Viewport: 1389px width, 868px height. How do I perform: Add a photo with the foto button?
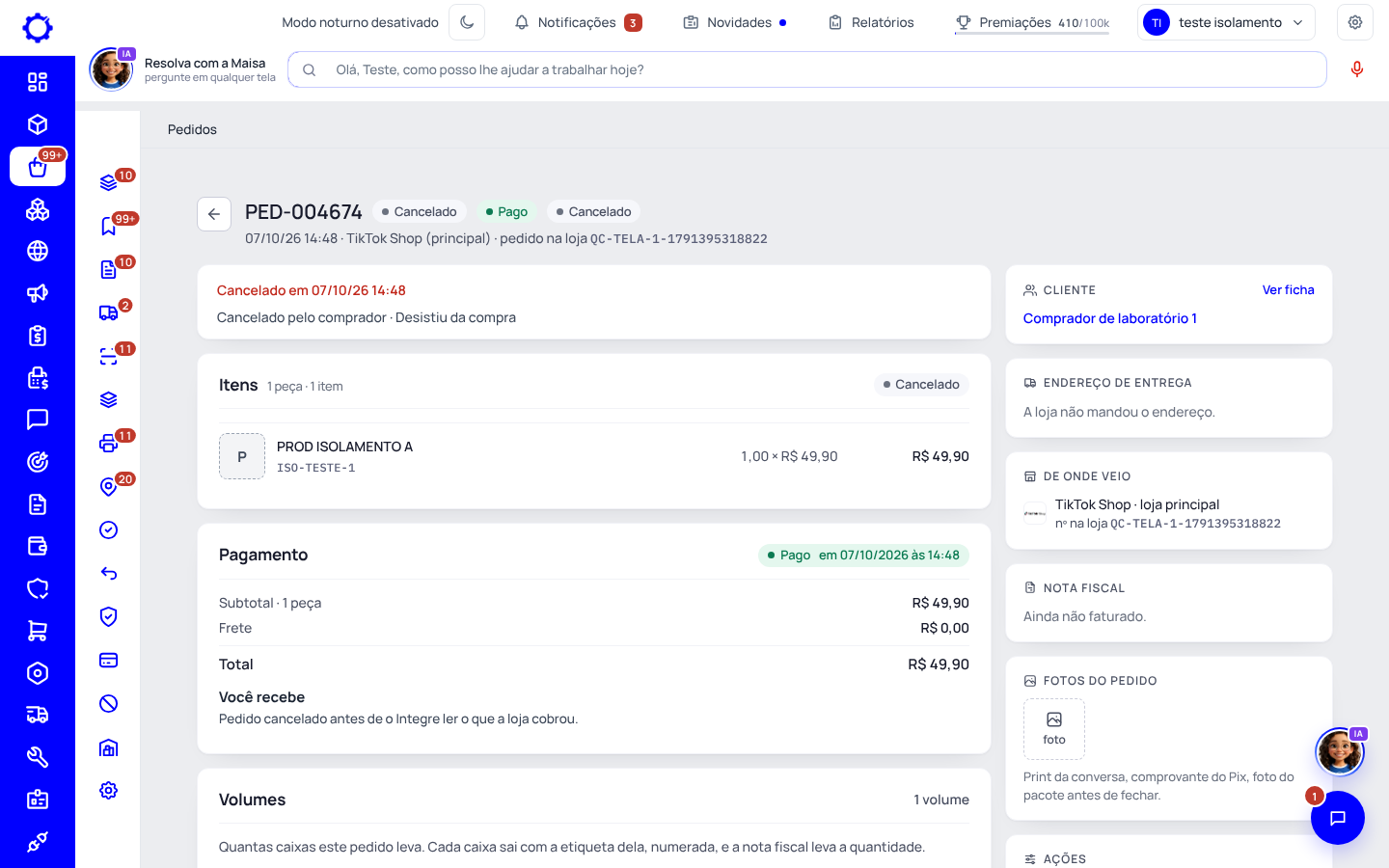pos(1054,729)
